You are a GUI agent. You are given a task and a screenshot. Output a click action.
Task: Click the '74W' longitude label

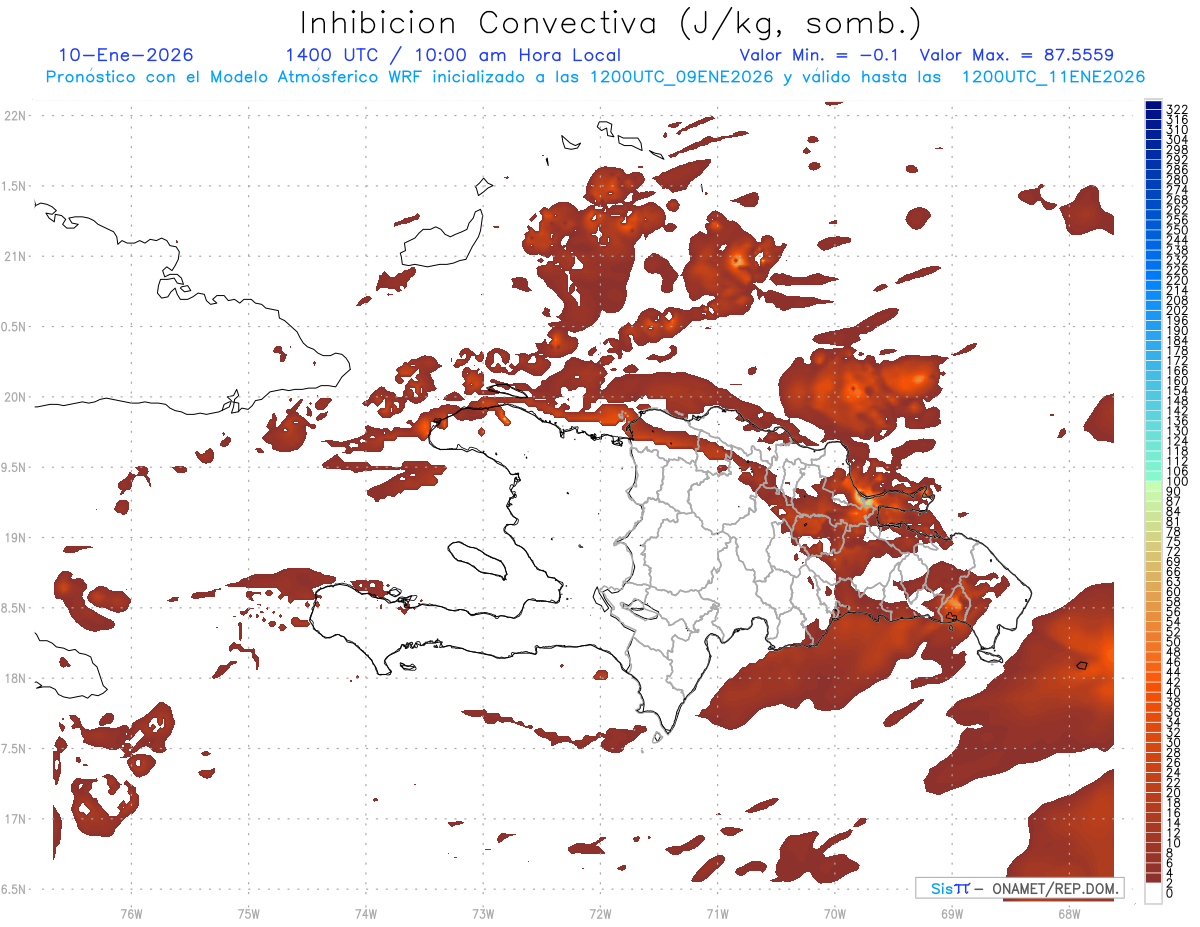[366, 913]
